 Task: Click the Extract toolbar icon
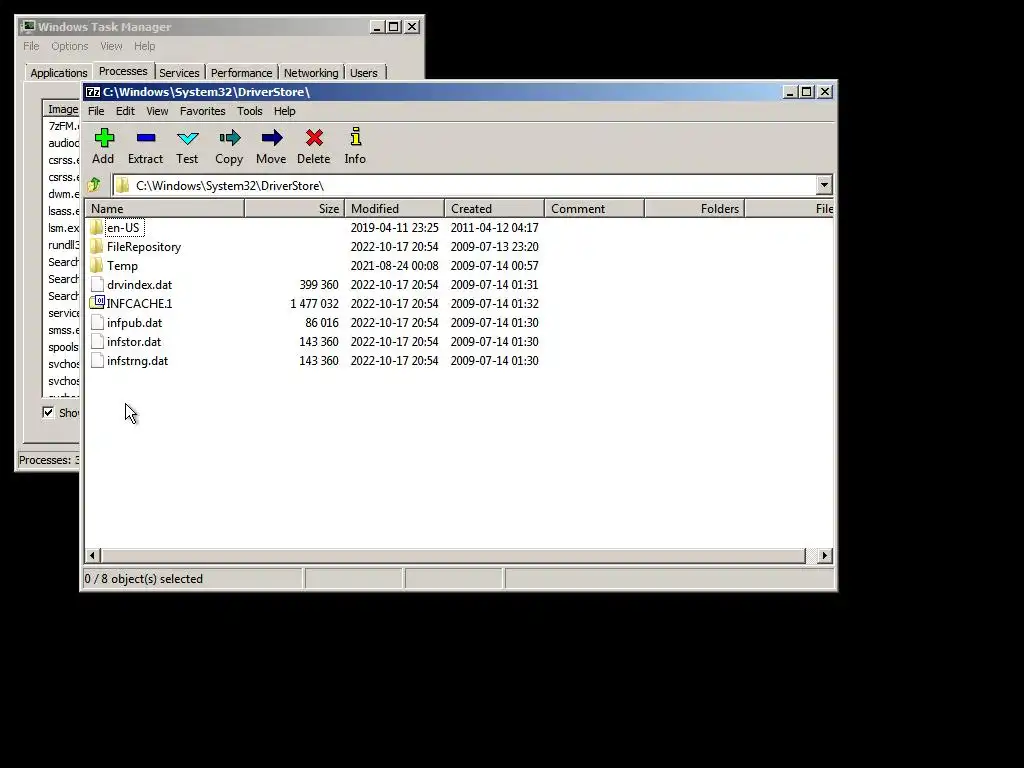click(x=146, y=138)
